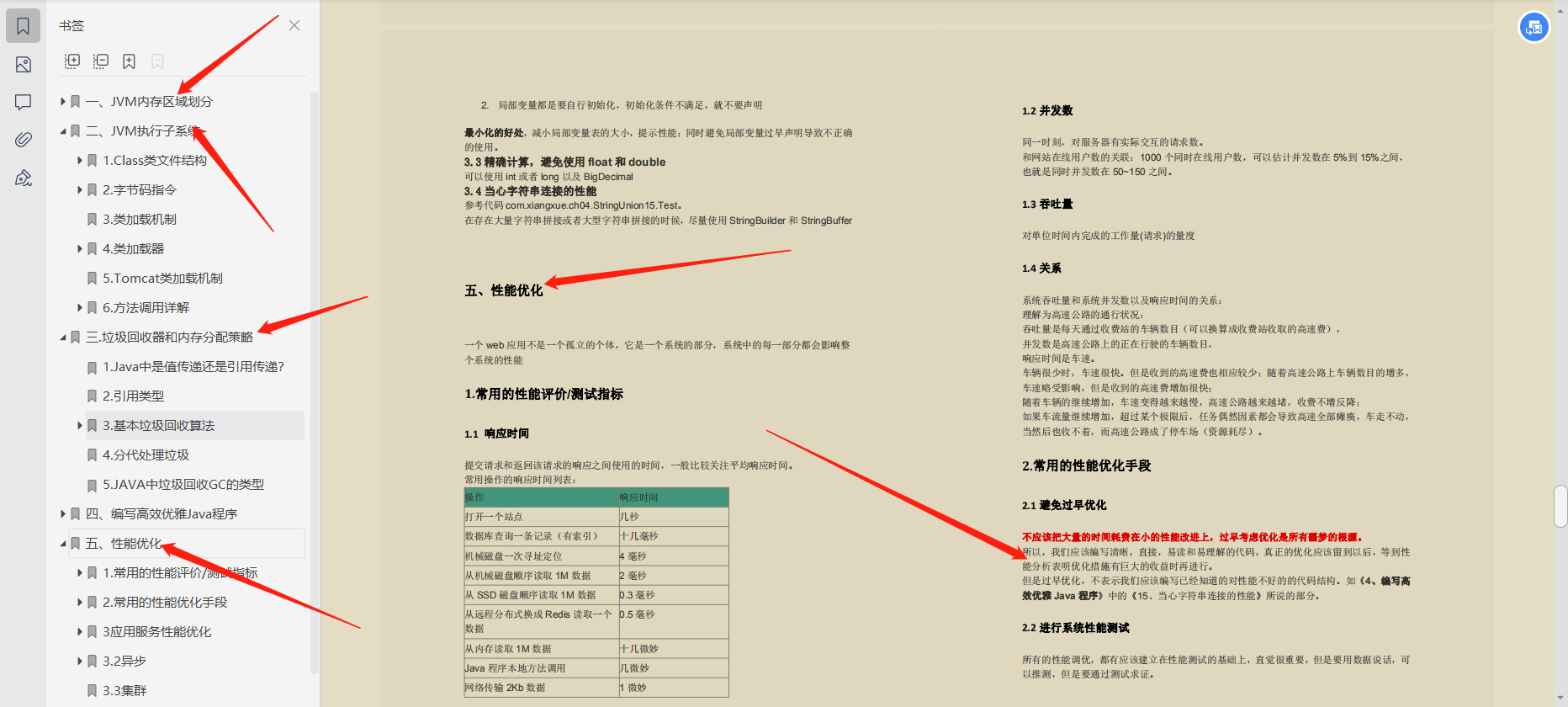Viewport: 1568px width, 707px height.
Task: Click the greyed delete bookmark icon
Action: 157,61
